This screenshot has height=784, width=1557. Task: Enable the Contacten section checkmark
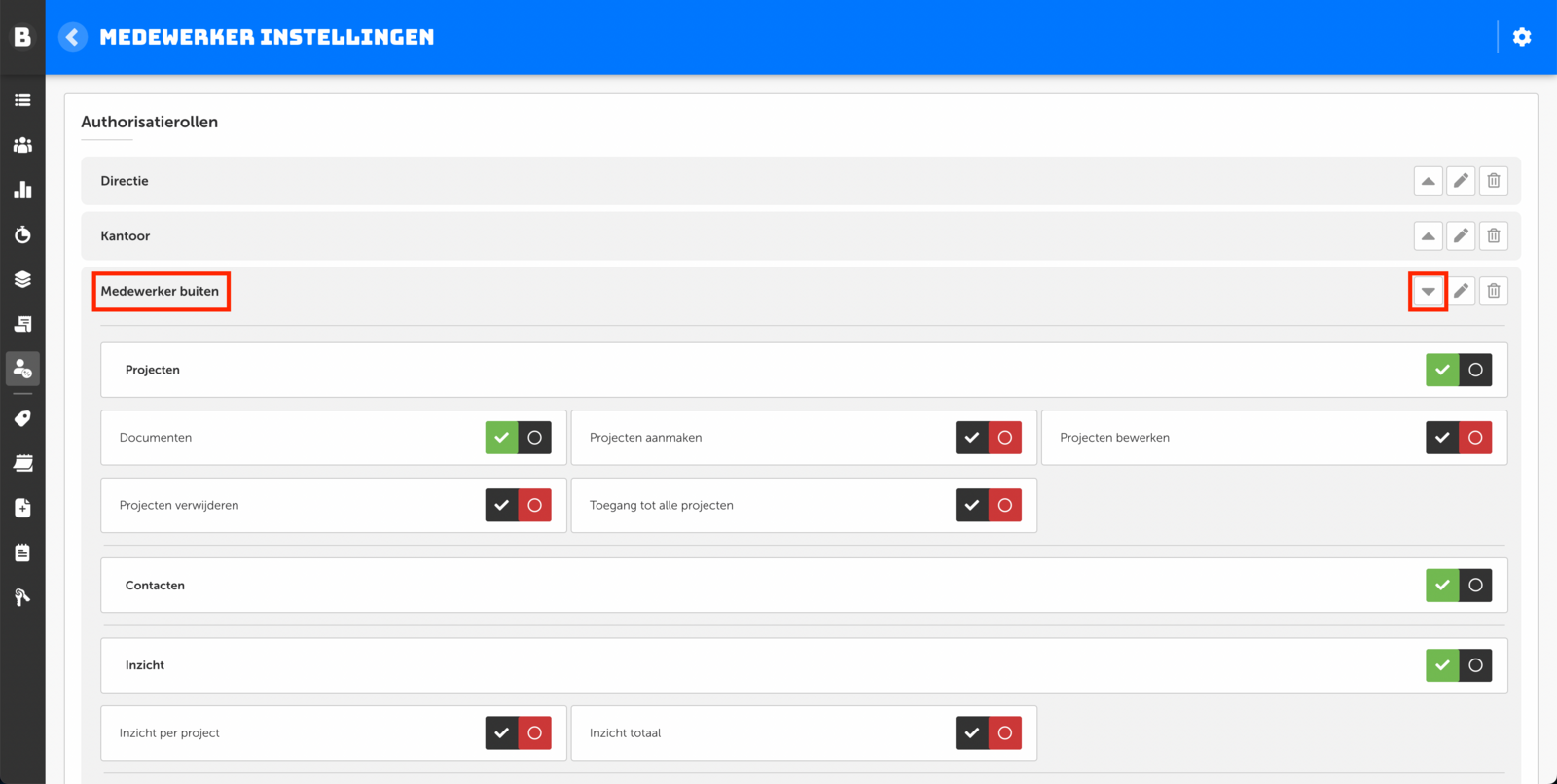[1442, 586]
